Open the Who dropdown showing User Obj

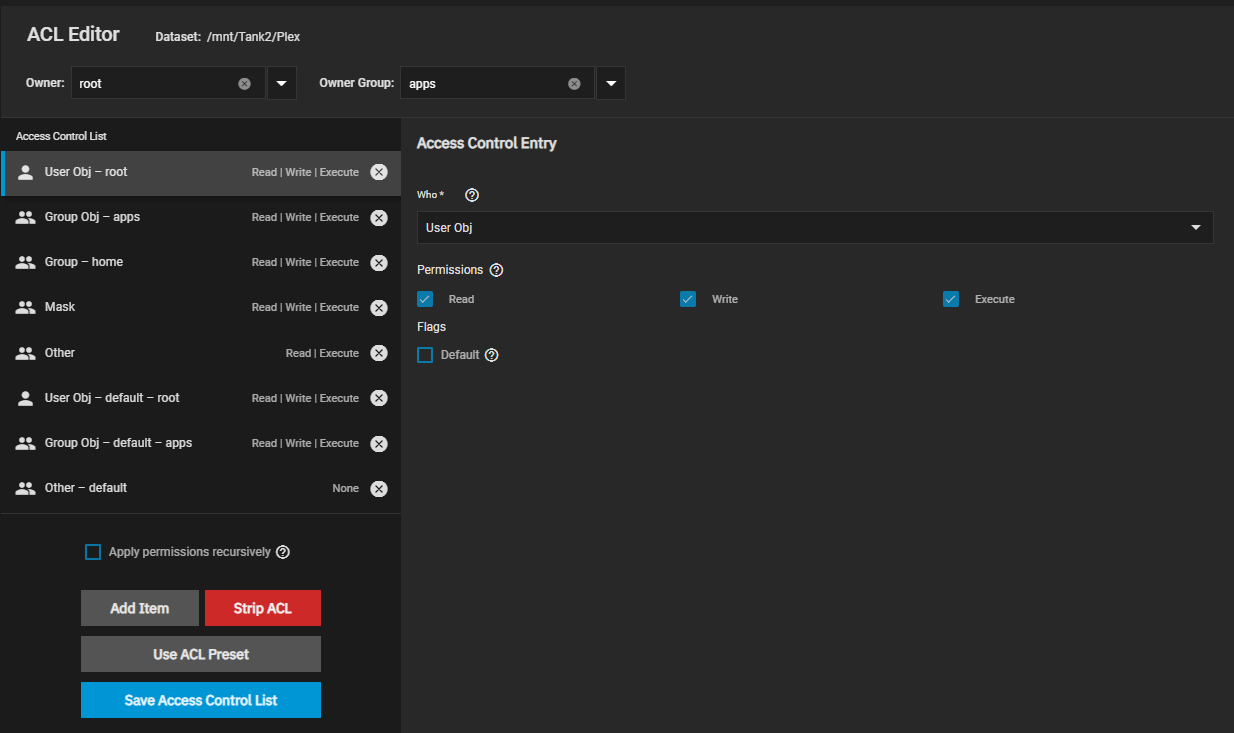coord(814,228)
